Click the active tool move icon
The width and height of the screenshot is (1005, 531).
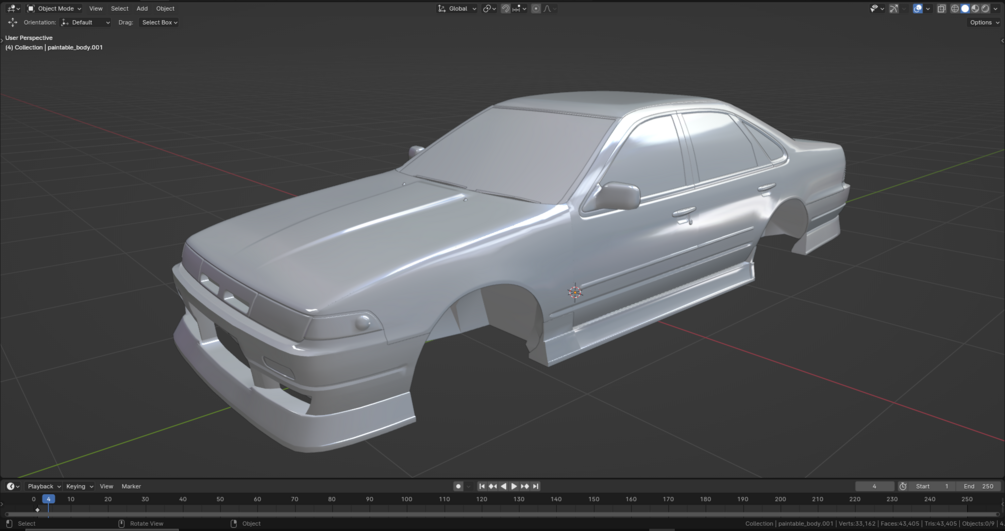point(12,22)
